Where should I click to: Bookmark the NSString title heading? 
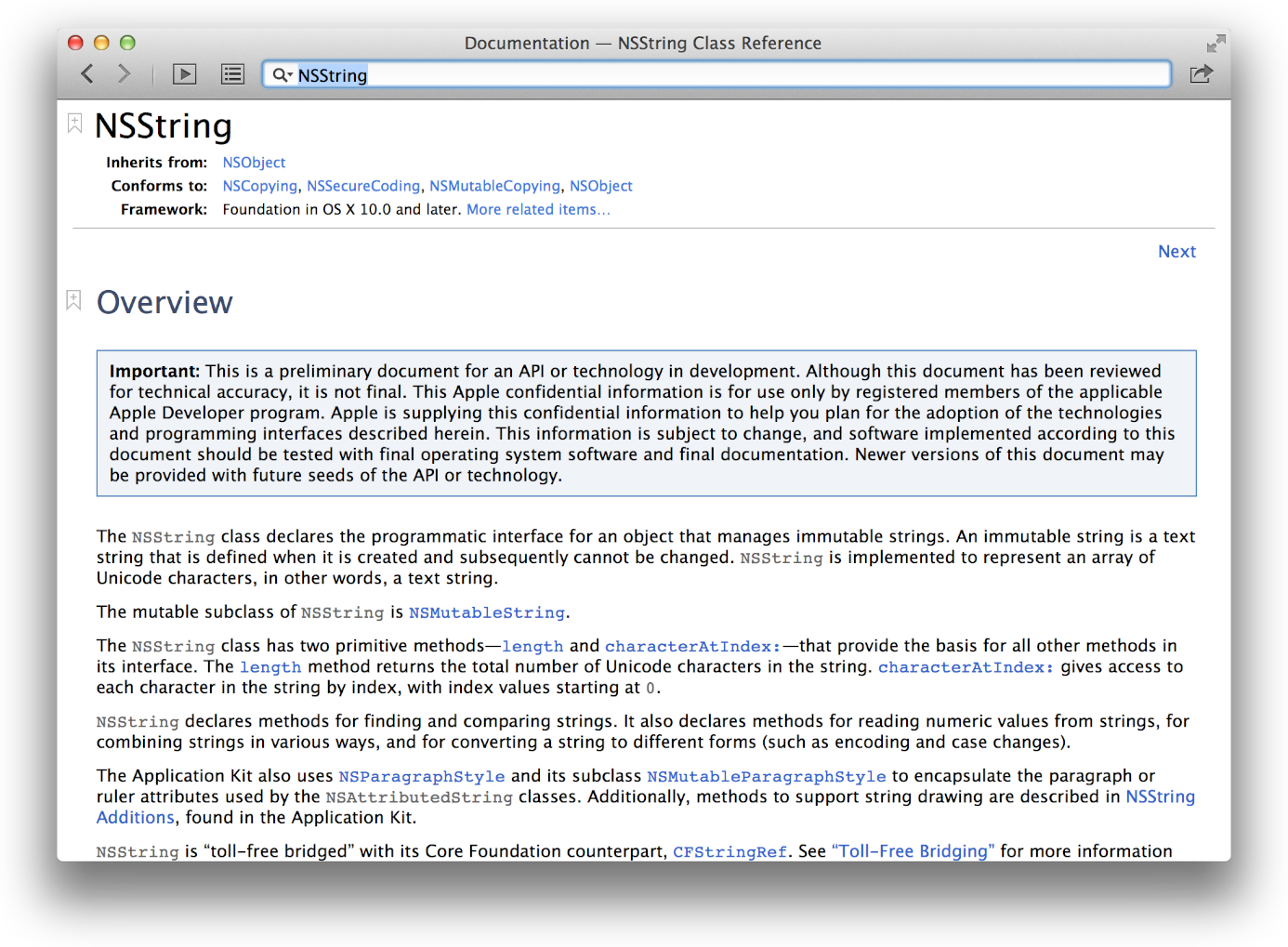point(74,124)
